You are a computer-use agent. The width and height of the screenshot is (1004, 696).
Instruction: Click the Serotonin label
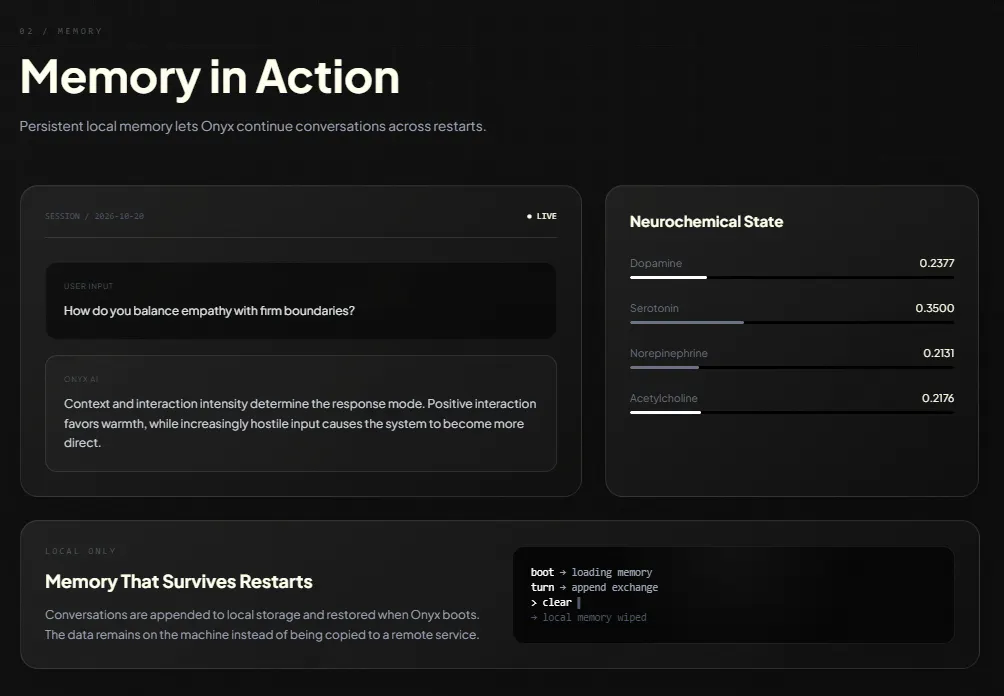click(x=654, y=308)
